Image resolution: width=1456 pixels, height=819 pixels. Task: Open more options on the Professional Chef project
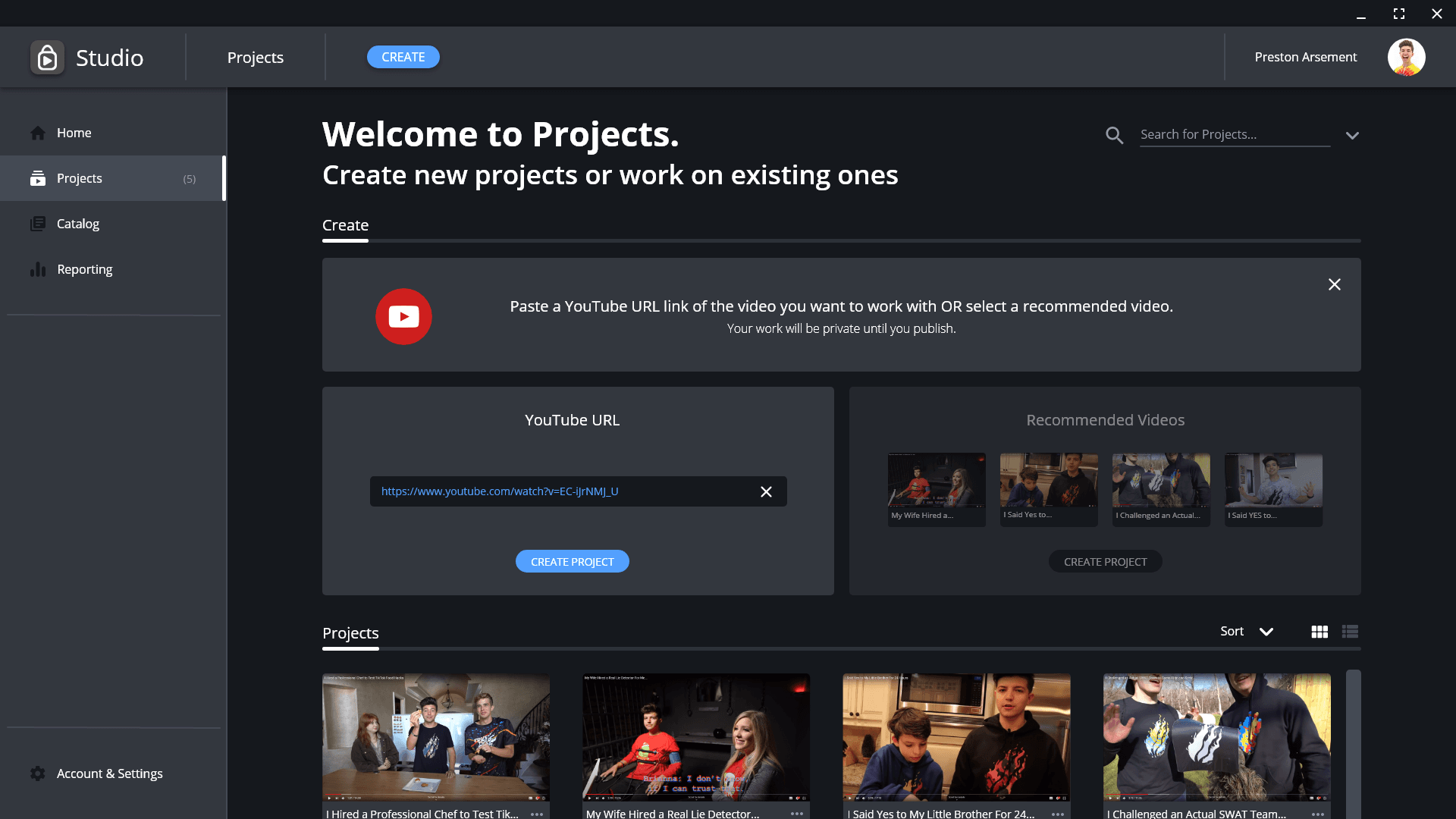(537, 813)
